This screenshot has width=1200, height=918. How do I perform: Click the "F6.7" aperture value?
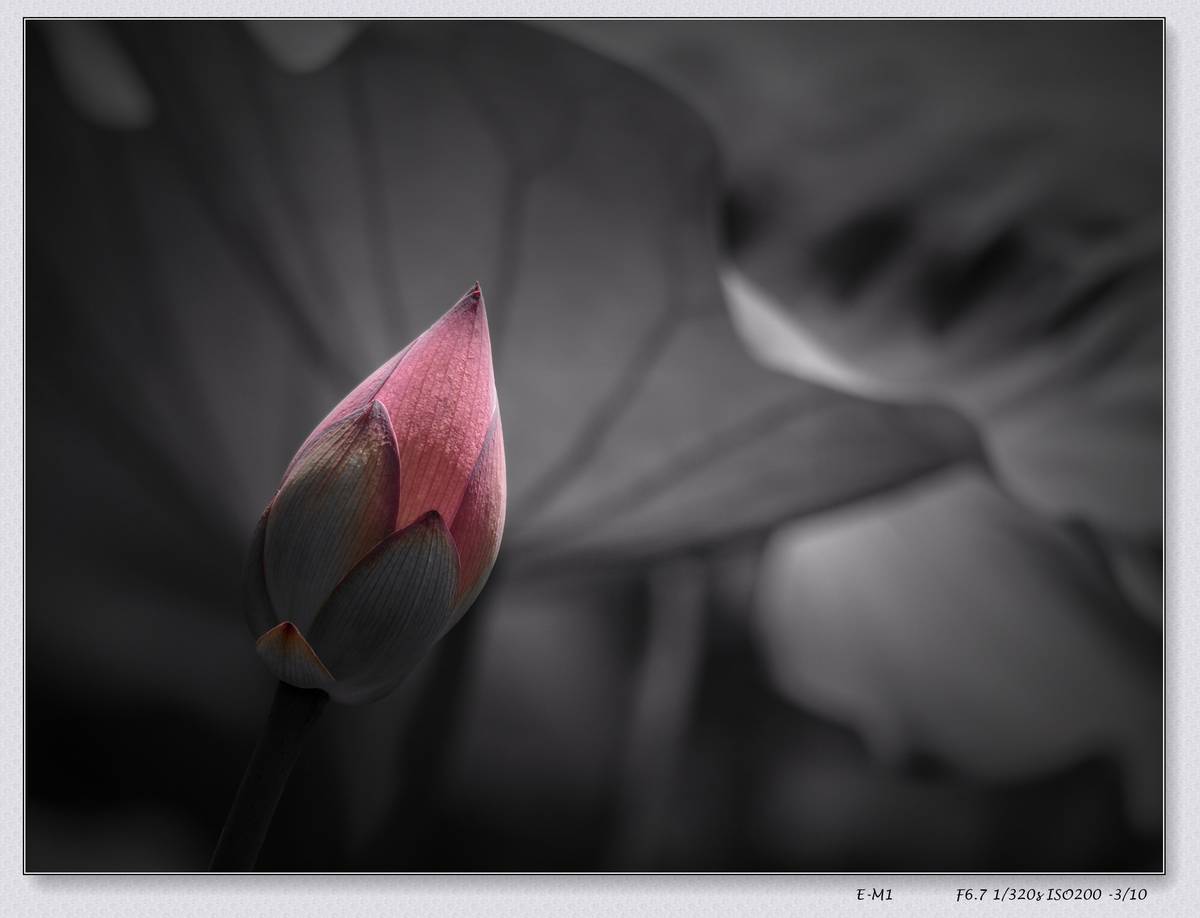pos(972,895)
